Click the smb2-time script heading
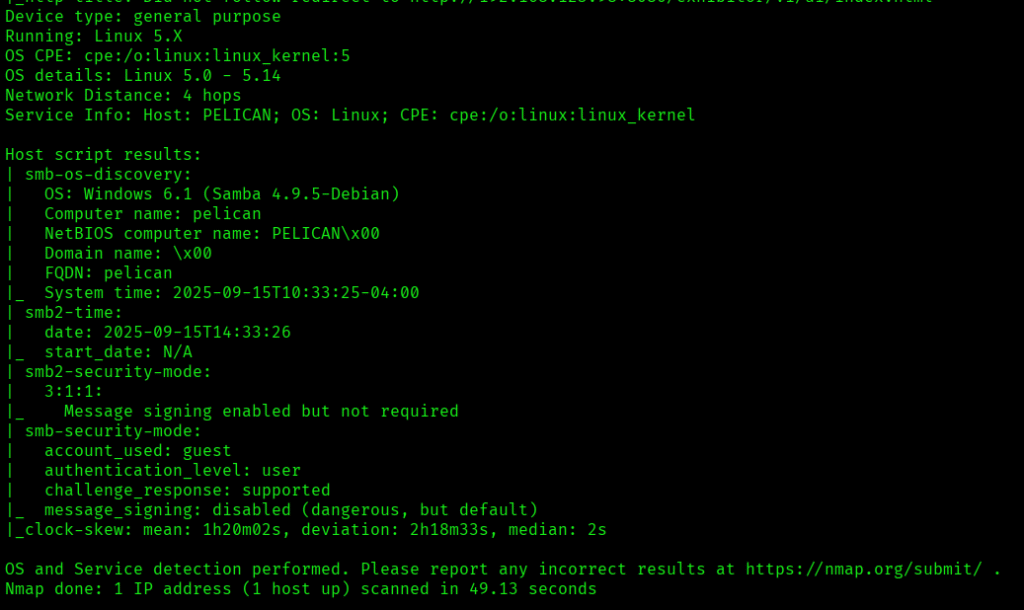 (74, 312)
